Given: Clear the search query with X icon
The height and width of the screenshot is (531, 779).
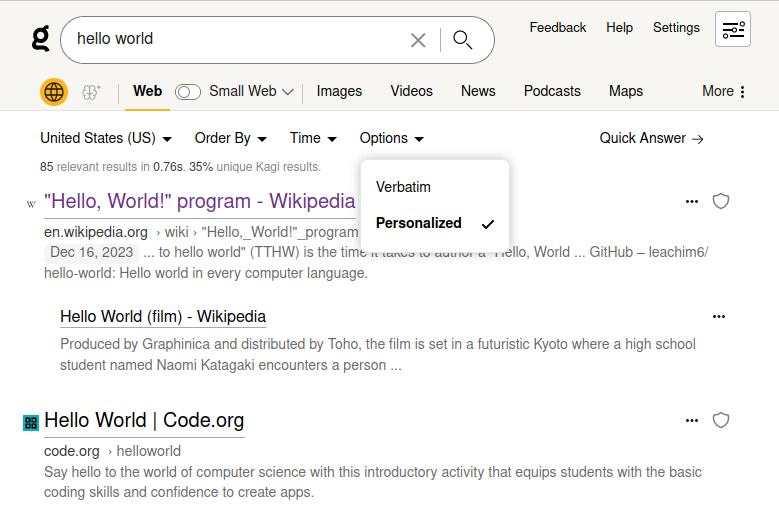Looking at the screenshot, I should pyautogui.click(x=418, y=40).
